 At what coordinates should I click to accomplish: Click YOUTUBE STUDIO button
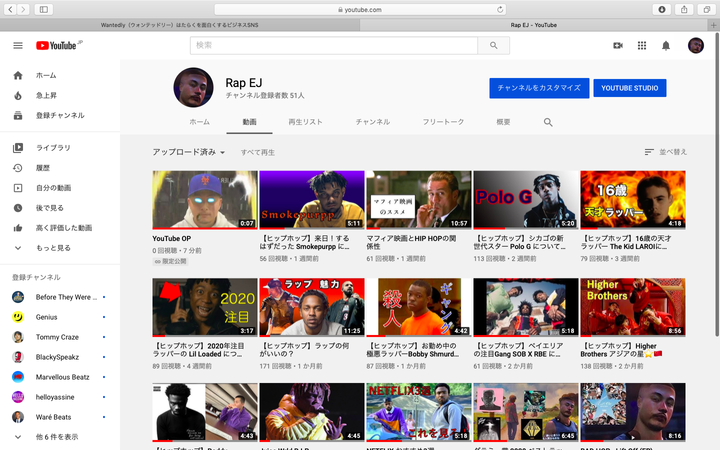630,88
